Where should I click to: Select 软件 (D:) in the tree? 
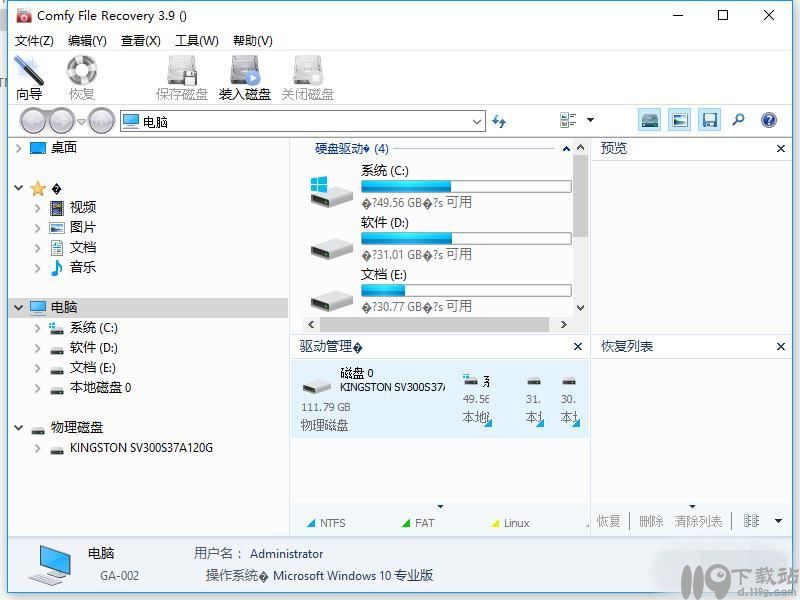tap(93, 347)
